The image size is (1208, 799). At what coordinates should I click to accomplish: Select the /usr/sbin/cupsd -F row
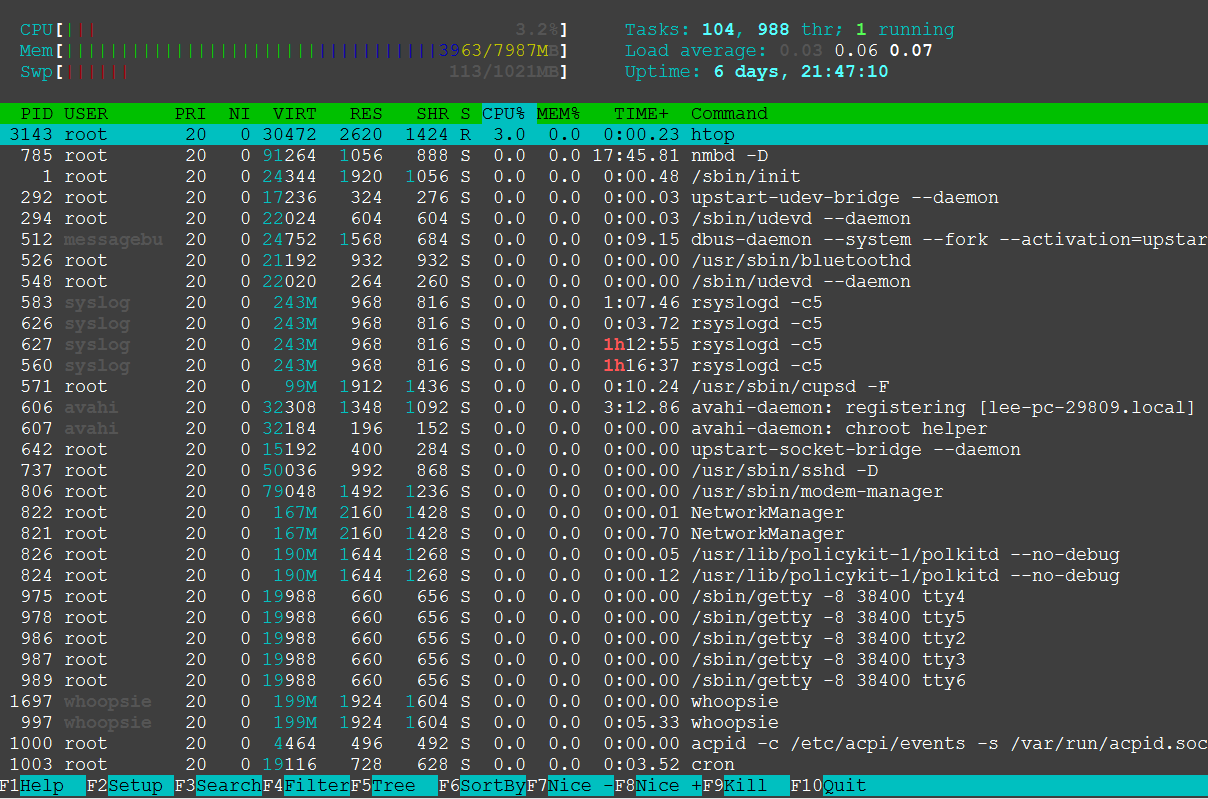[604, 387]
